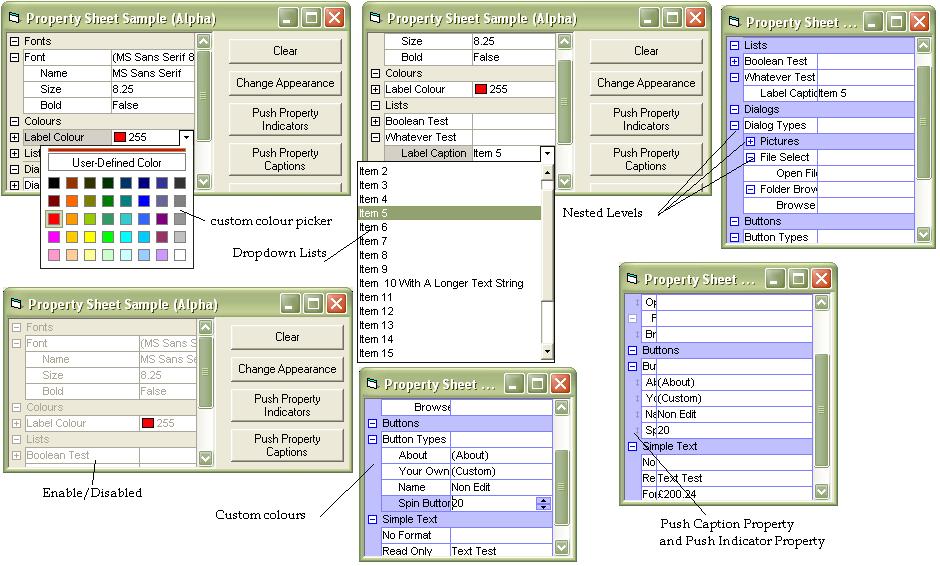Decrease Spin Button value with down arrow
Image resolution: width=940 pixels, height=566 pixels.
[x=544, y=507]
